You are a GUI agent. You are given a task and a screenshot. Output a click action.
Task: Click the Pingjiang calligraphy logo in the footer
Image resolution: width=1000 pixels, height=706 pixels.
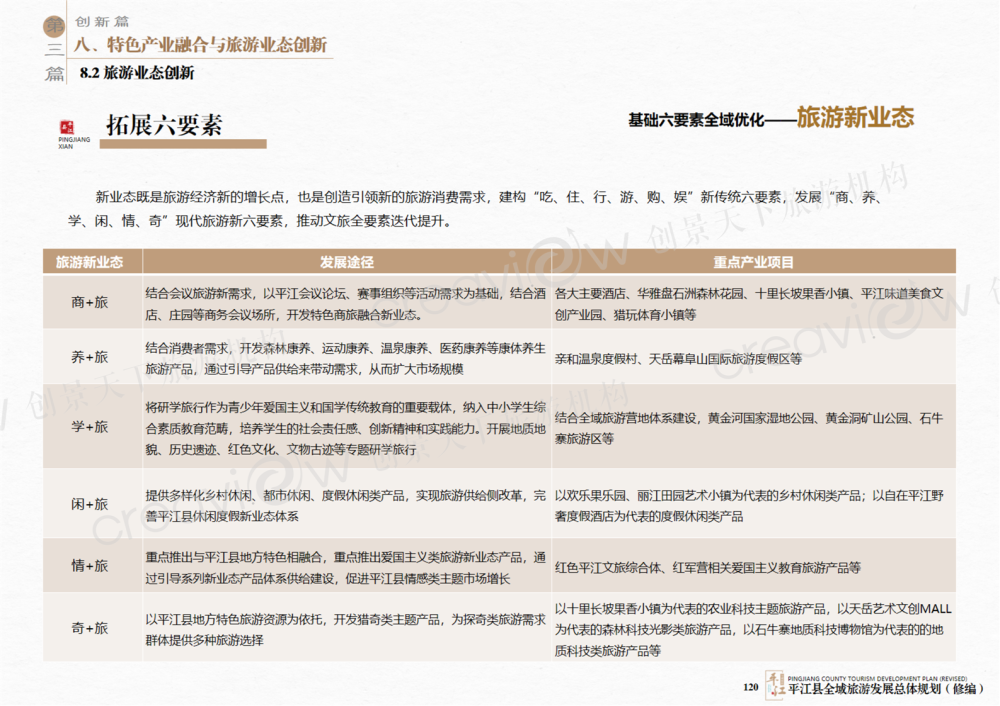point(773,683)
